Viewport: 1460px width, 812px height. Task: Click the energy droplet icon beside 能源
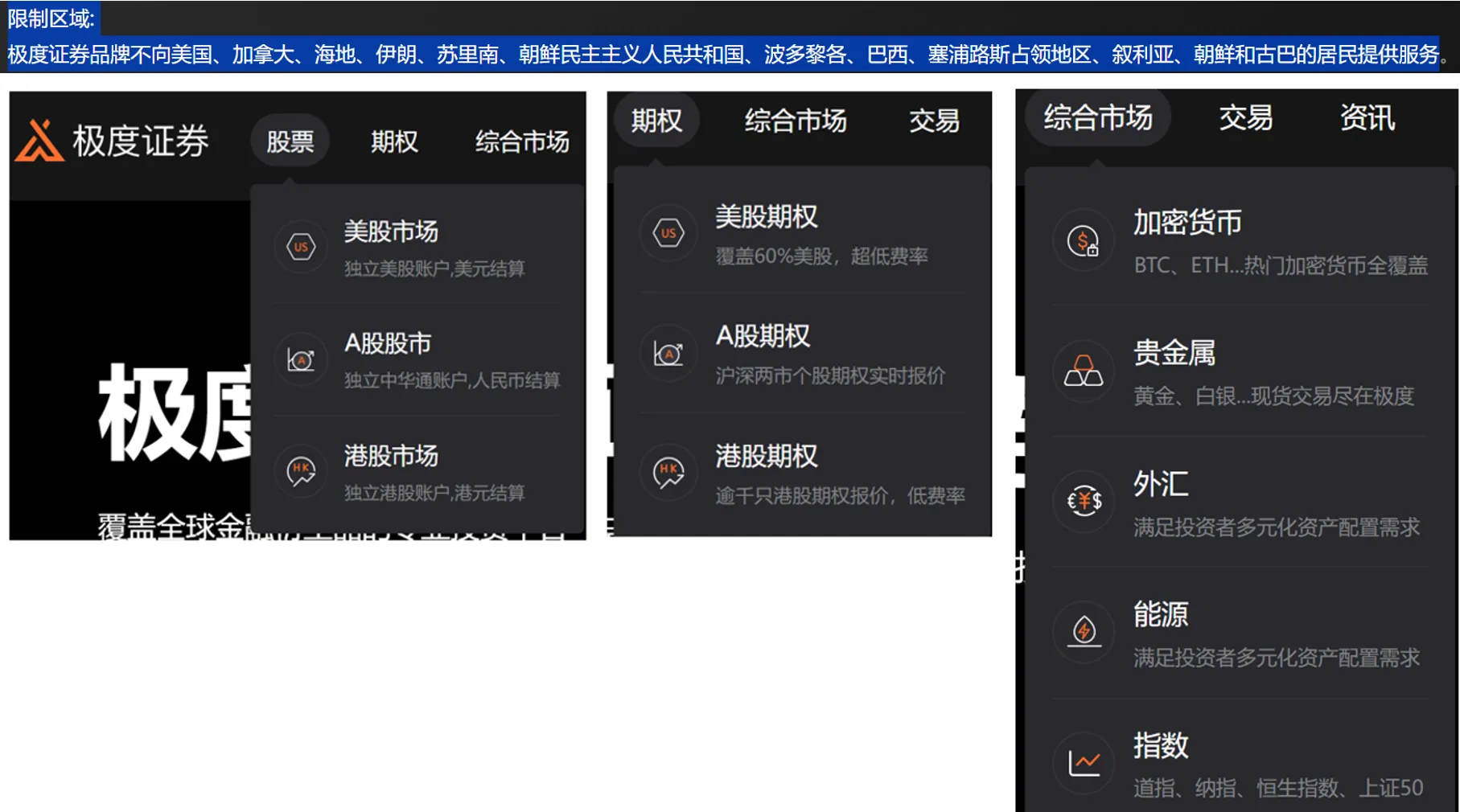tap(1084, 631)
